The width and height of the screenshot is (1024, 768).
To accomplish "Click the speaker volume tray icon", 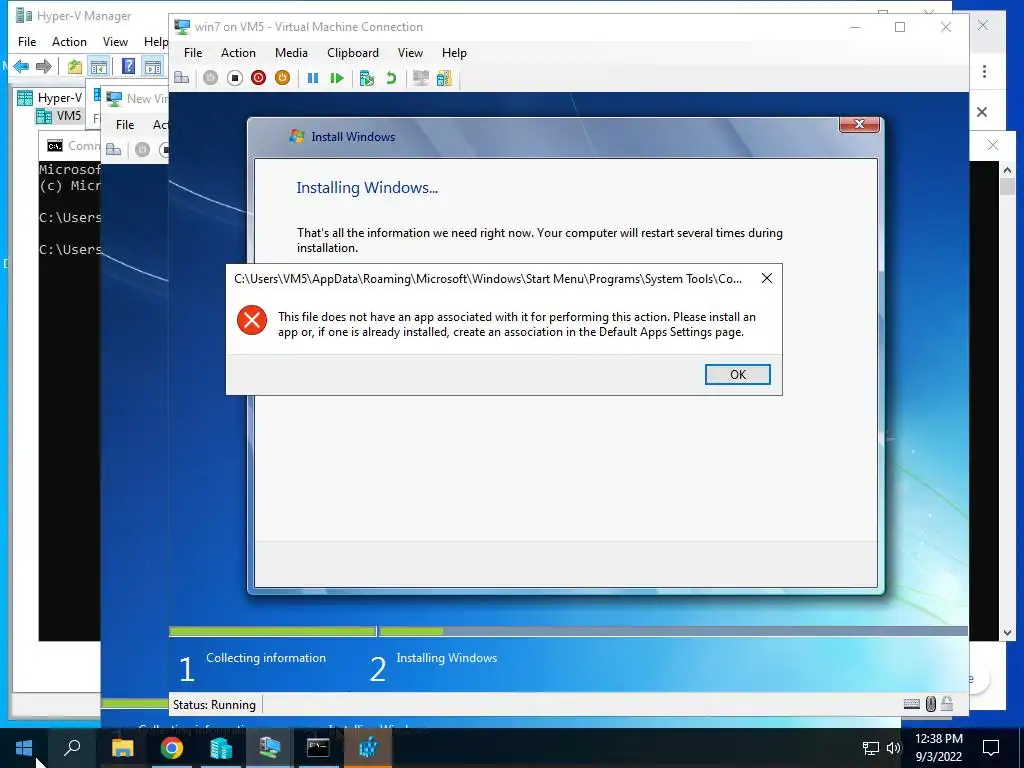I will (x=894, y=748).
